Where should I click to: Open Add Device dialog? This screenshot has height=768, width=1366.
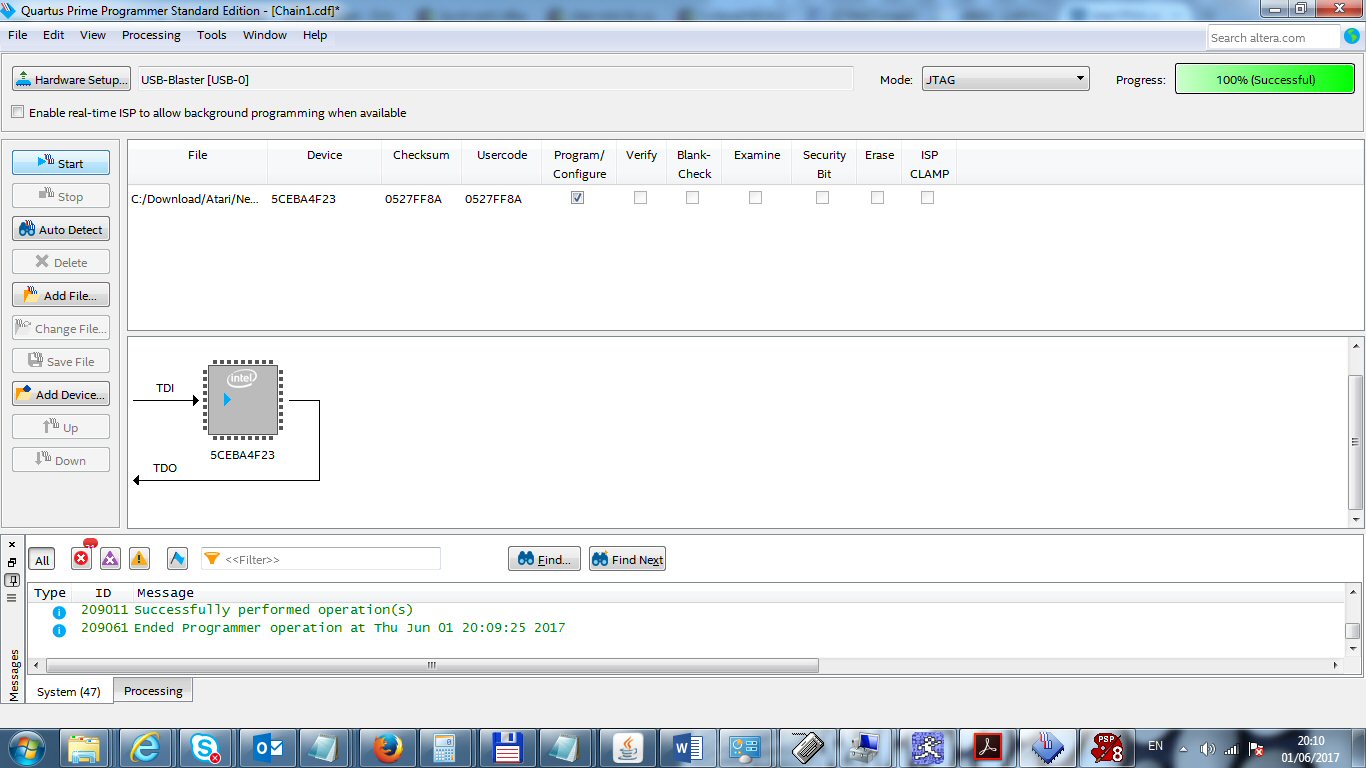[61, 394]
